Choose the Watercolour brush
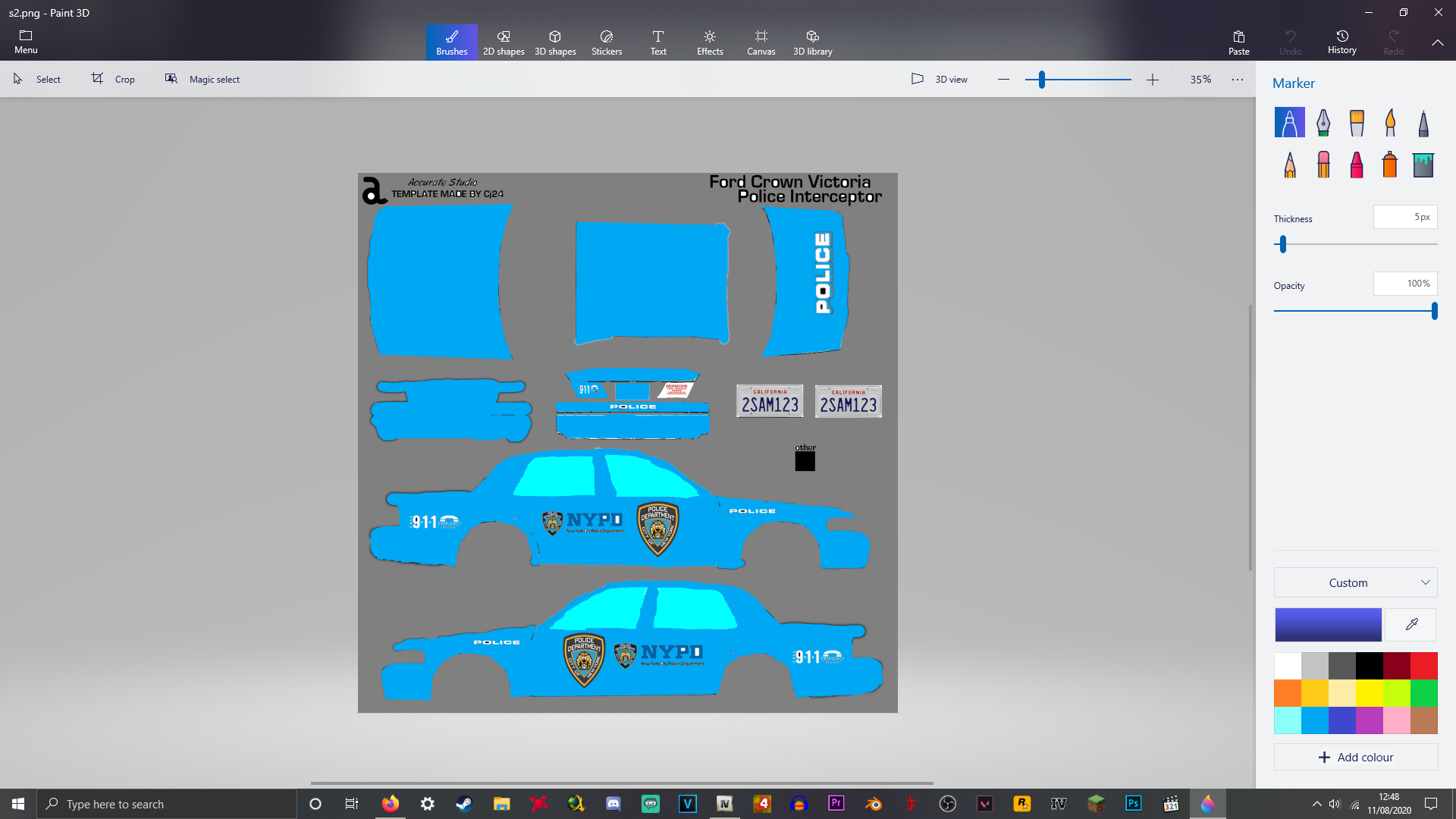This screenshot has height=819, width=1456. (1390, 123)
